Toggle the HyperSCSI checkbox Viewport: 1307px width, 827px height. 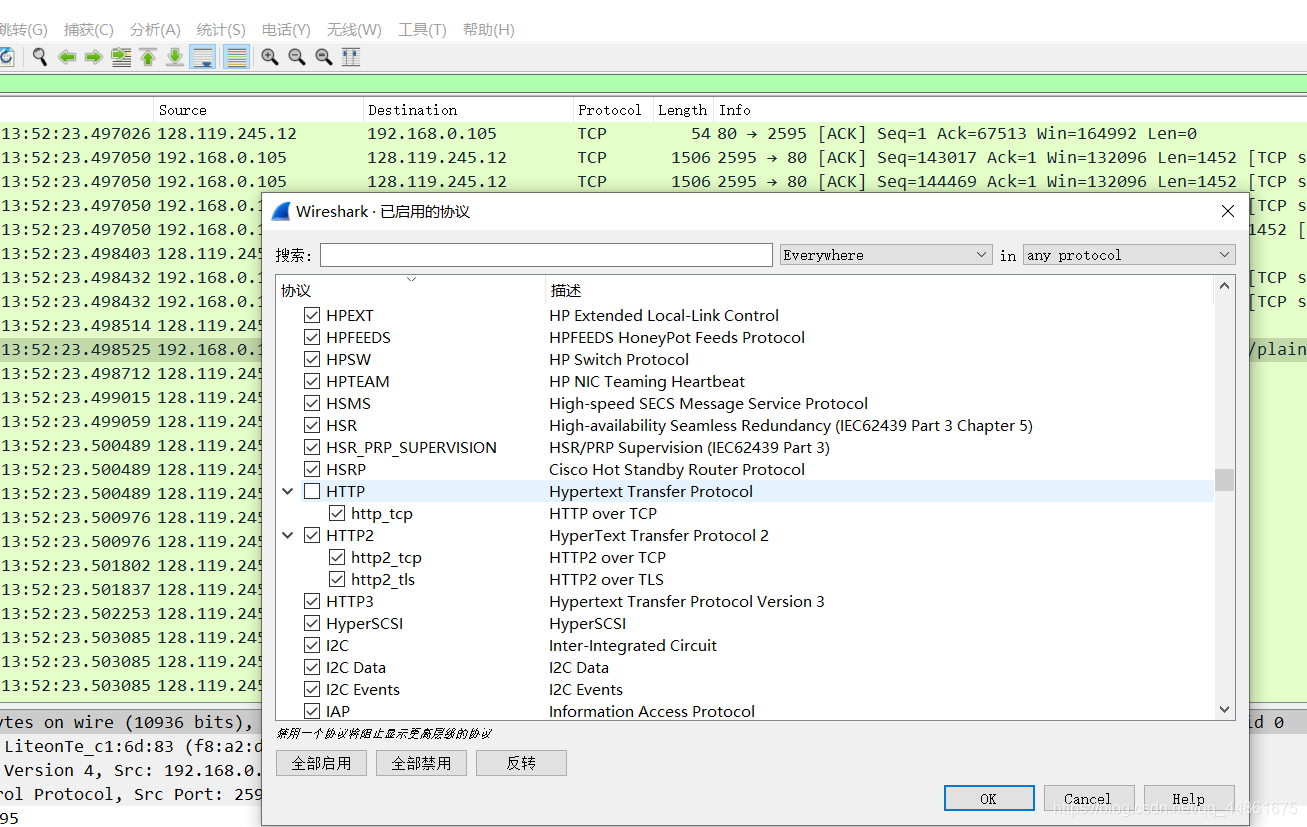[312, 623]
